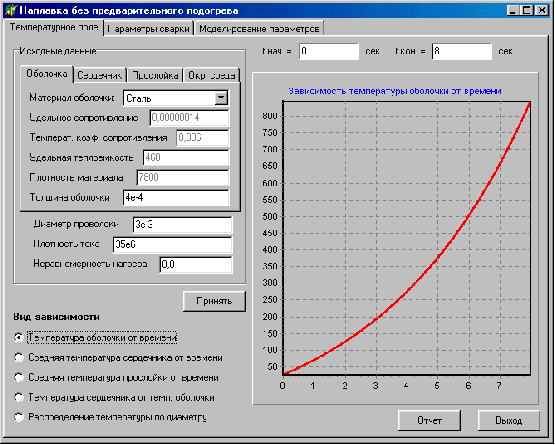
Task: Select Температура сердечника от темп. оболочки
Action: coord(19,397)
